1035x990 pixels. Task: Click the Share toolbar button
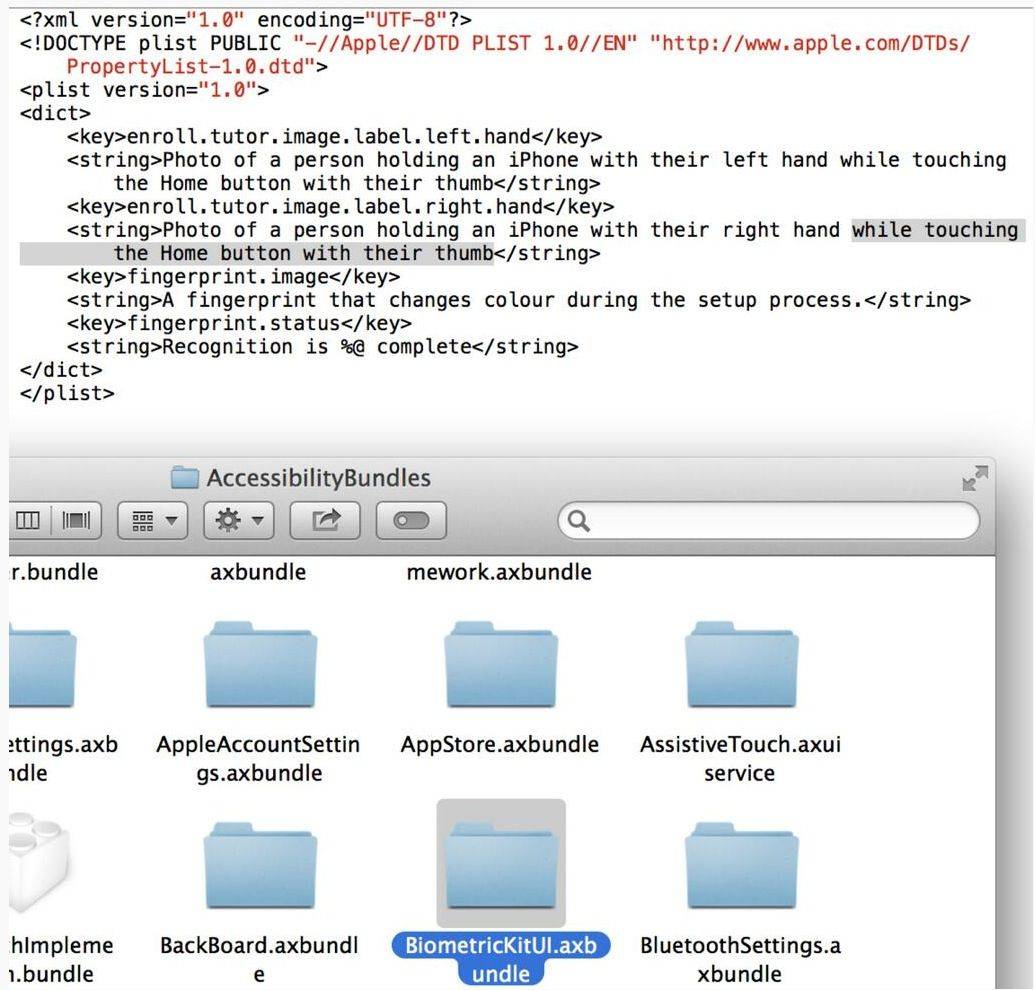(326, 521)
